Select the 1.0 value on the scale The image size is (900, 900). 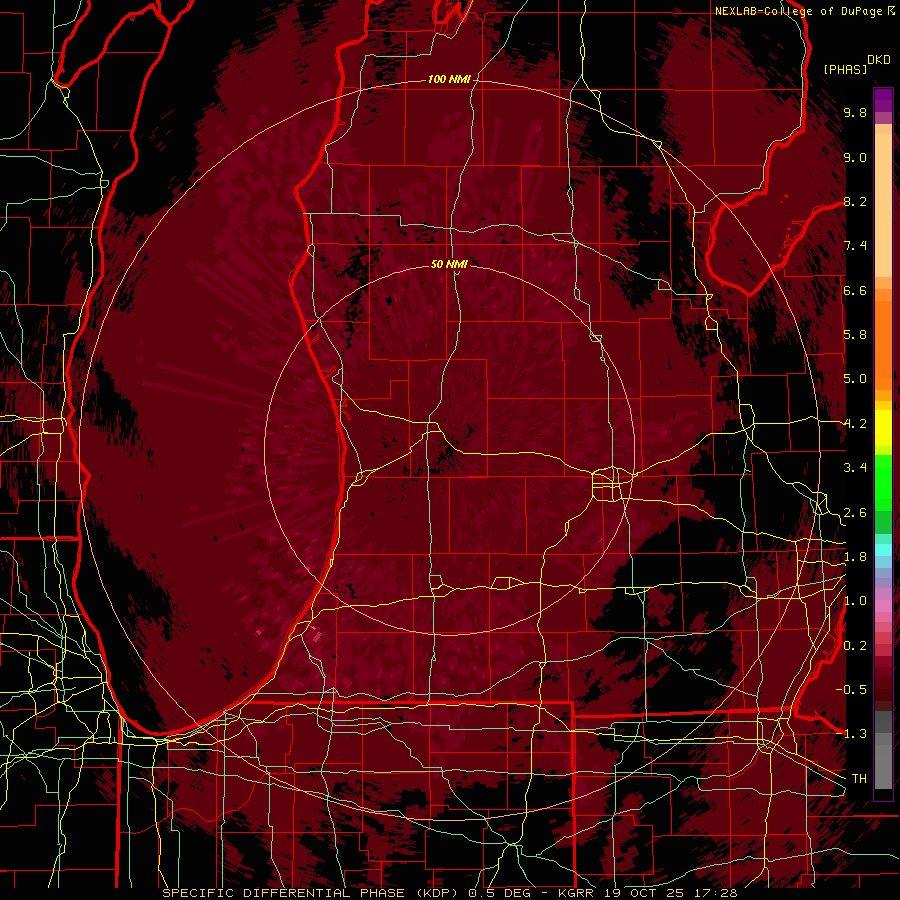pos(855,601)
